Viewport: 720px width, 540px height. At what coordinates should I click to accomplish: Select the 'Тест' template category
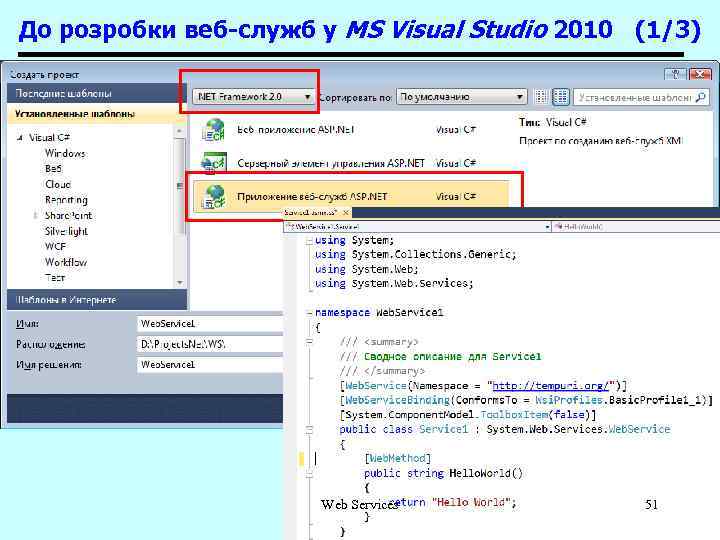pos(55,278)
